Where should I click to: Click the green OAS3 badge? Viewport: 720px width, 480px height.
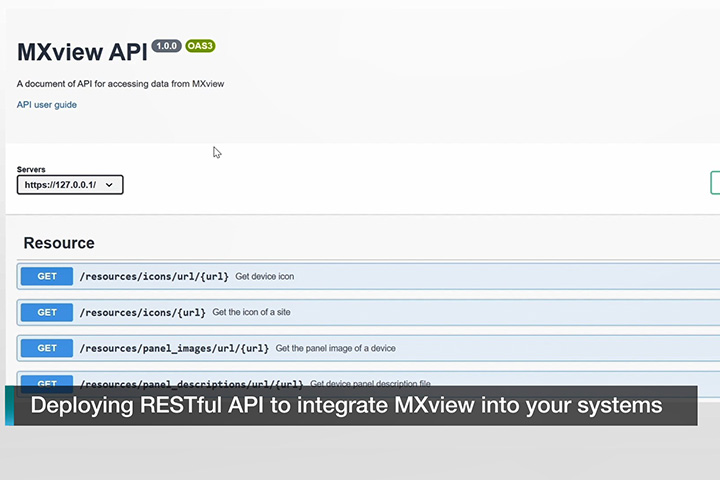[x=200, y=46]
